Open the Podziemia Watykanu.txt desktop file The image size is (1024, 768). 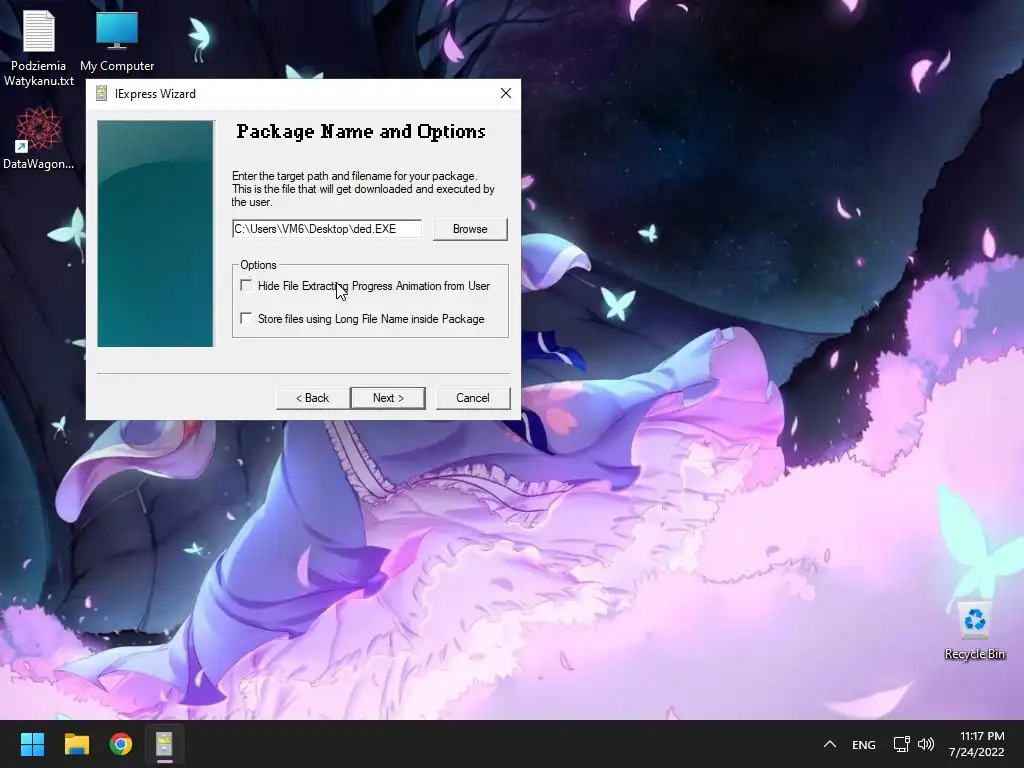39,49
